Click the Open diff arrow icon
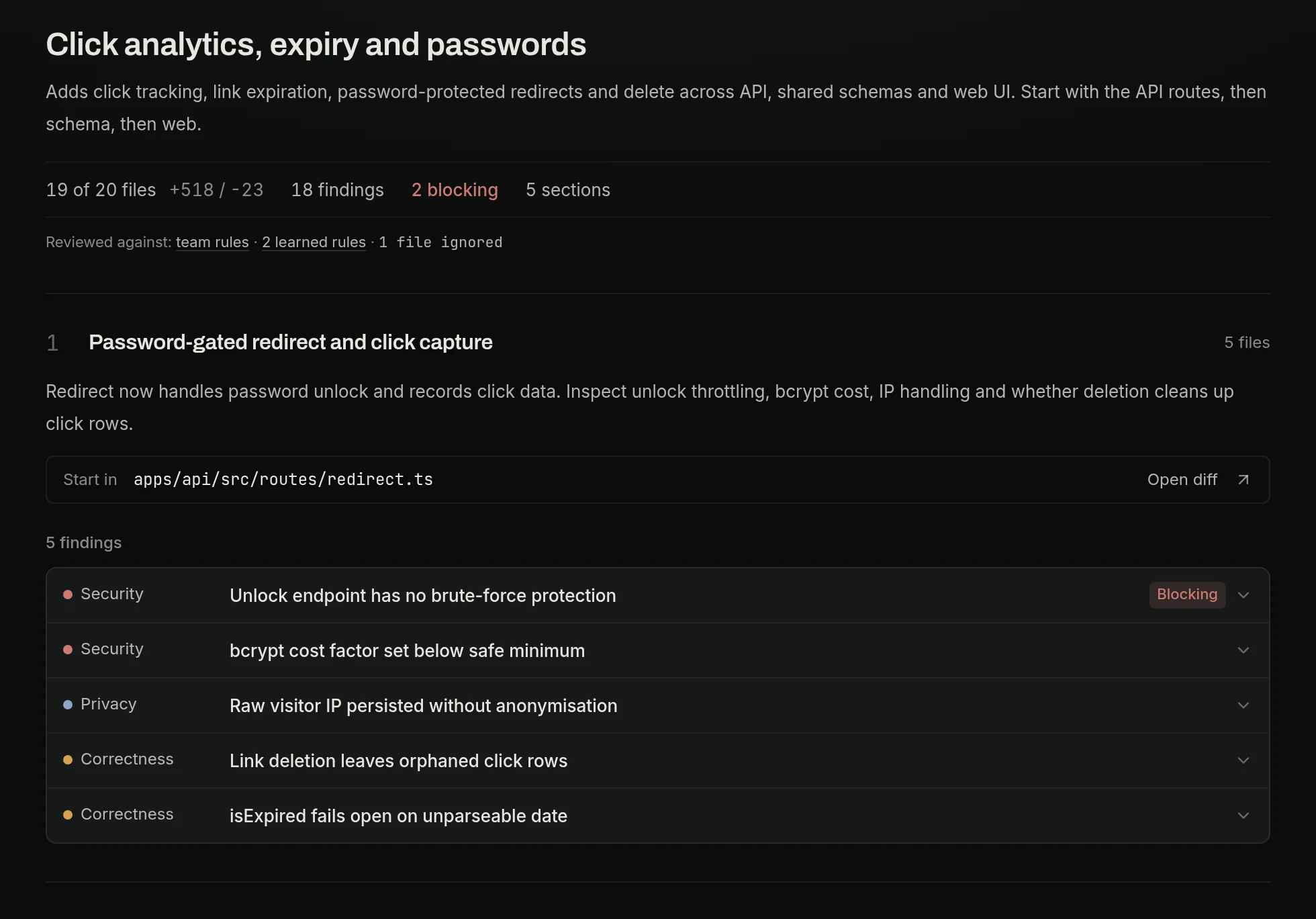 pyautogui.click(x=1243, y=480)
